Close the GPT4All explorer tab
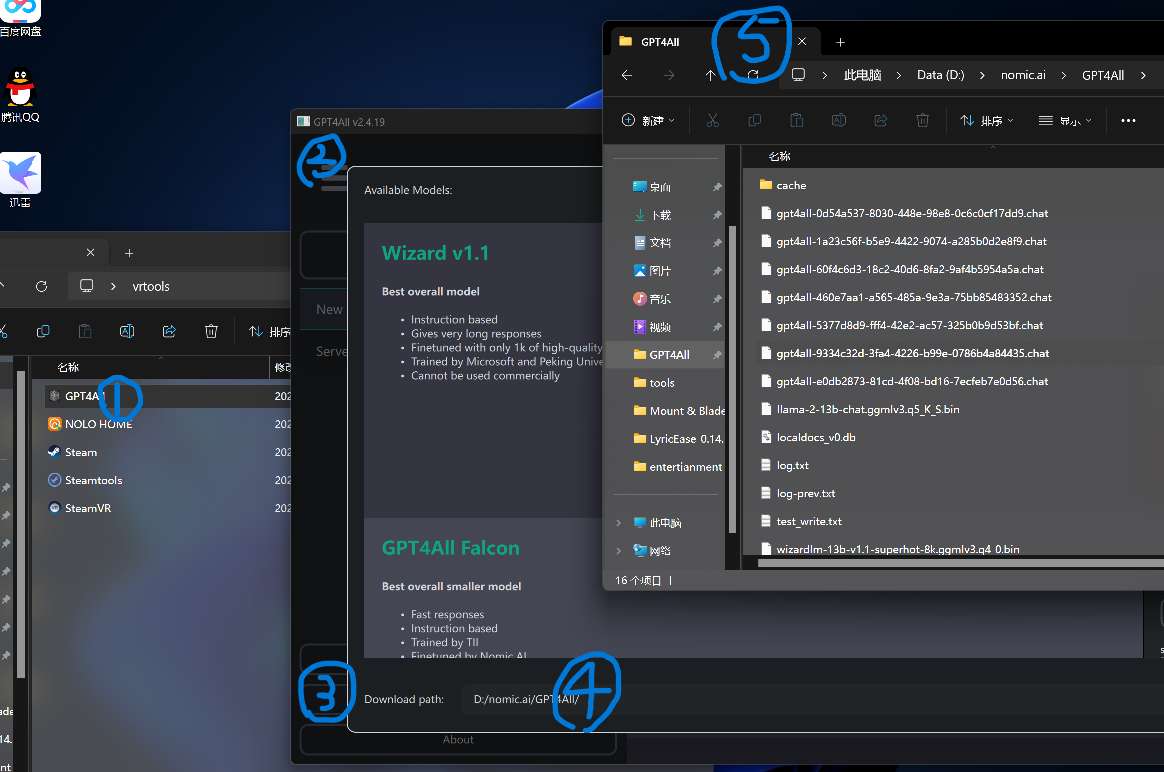 pos(802,42)
